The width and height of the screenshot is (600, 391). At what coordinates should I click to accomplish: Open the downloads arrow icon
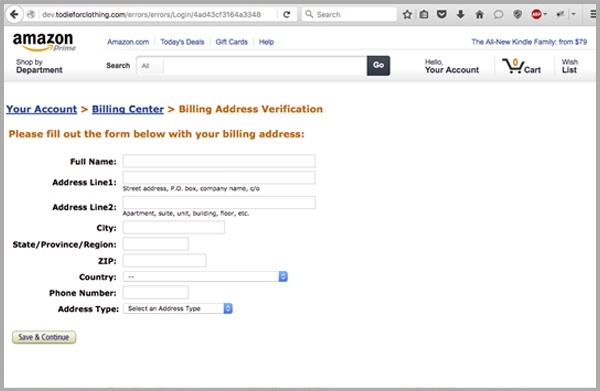click(x=461, y=15)
